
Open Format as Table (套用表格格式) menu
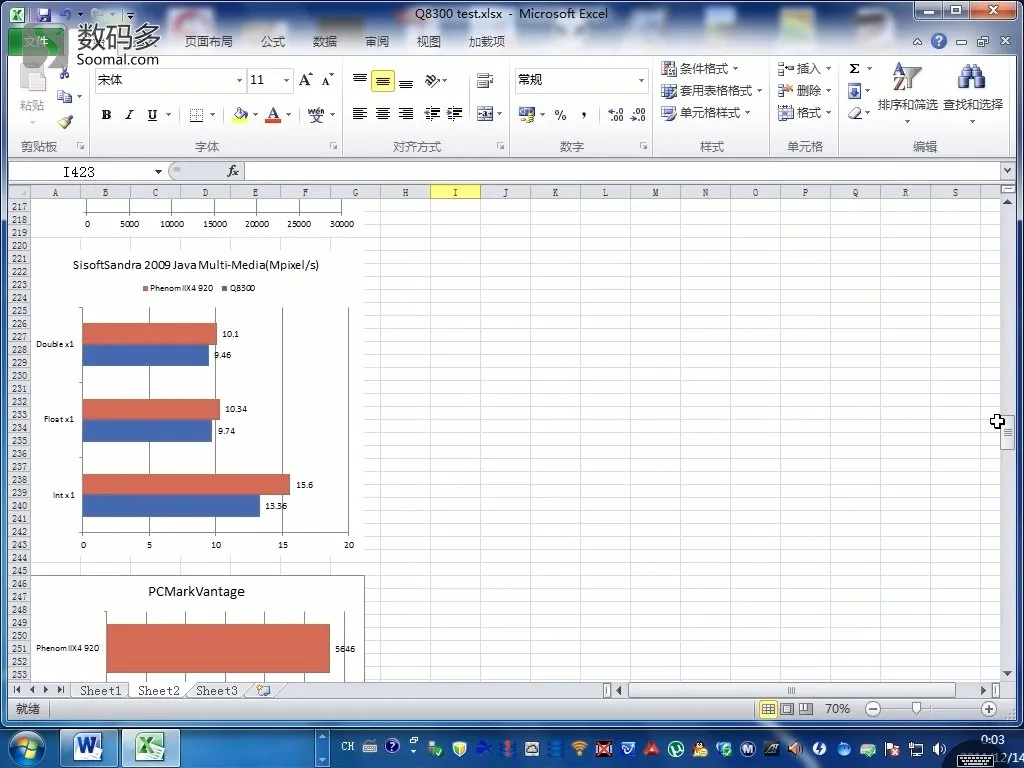coord(711,91)
